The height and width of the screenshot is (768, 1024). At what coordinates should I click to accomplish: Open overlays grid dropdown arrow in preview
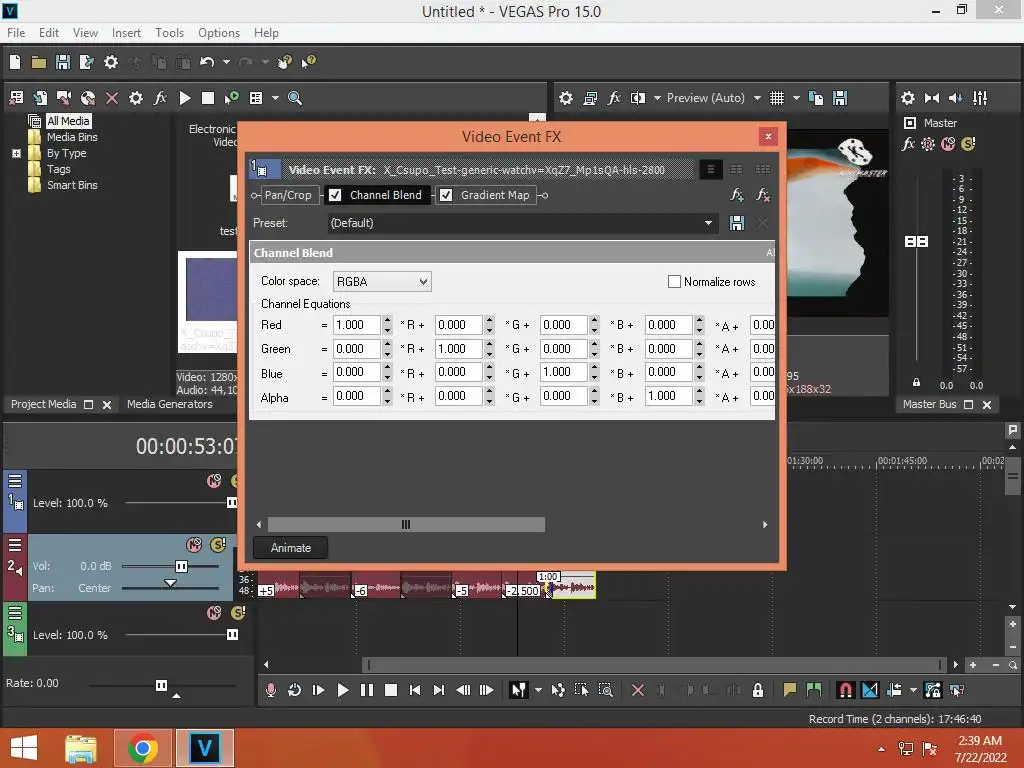pos(796,98)
